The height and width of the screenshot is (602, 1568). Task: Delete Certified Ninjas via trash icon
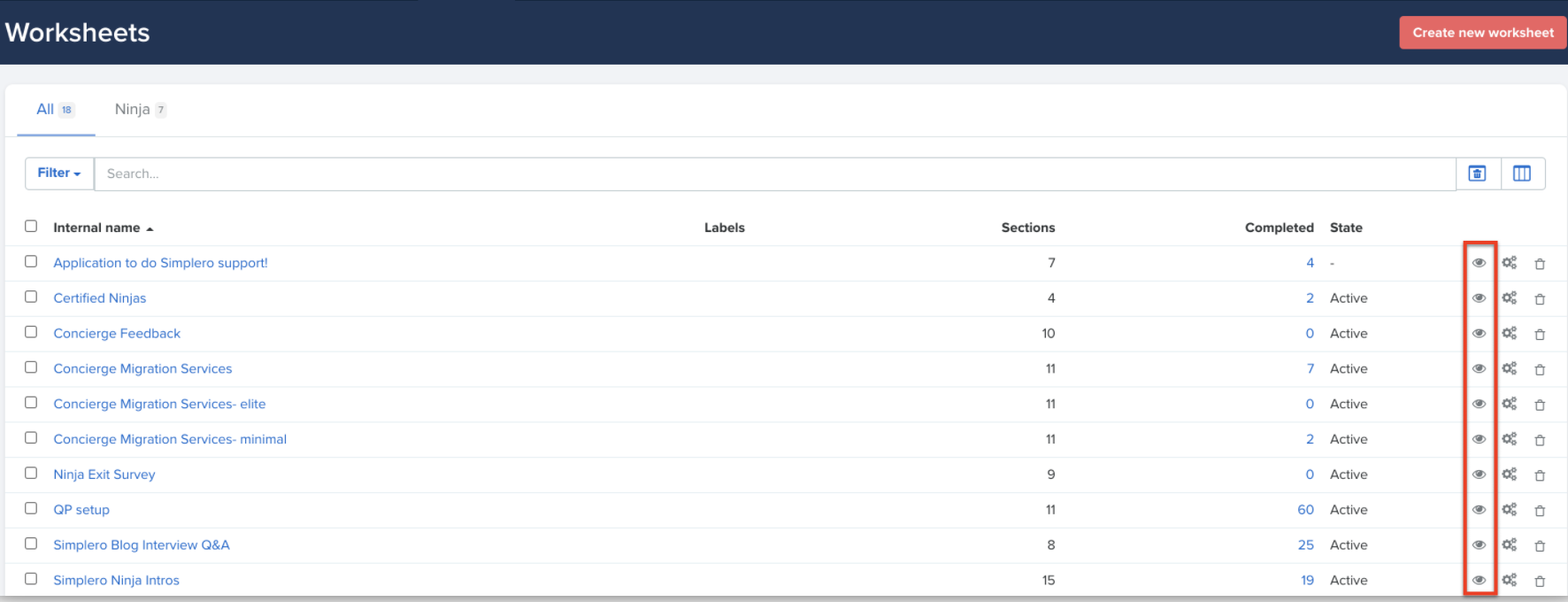1540,299
